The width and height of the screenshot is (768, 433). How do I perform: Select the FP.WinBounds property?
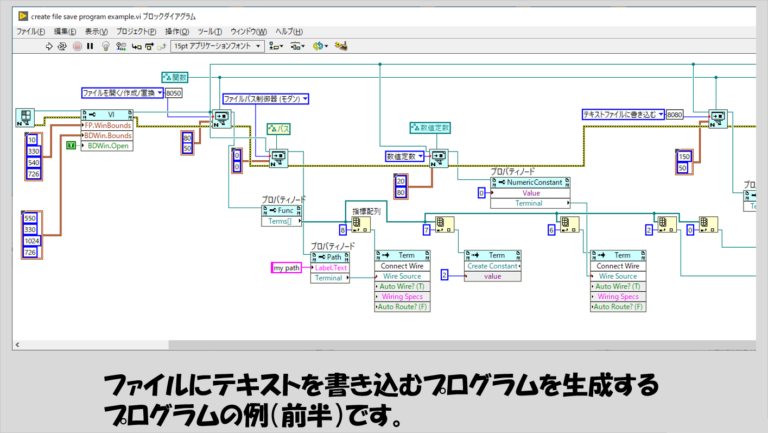click(107, 125)
